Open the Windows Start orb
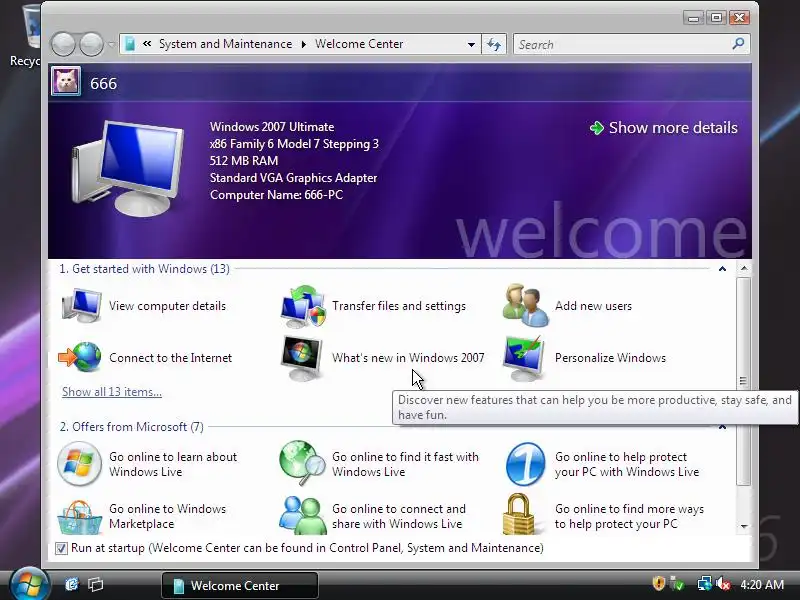This screenshot has height=600, width=800. click(29, 584)
